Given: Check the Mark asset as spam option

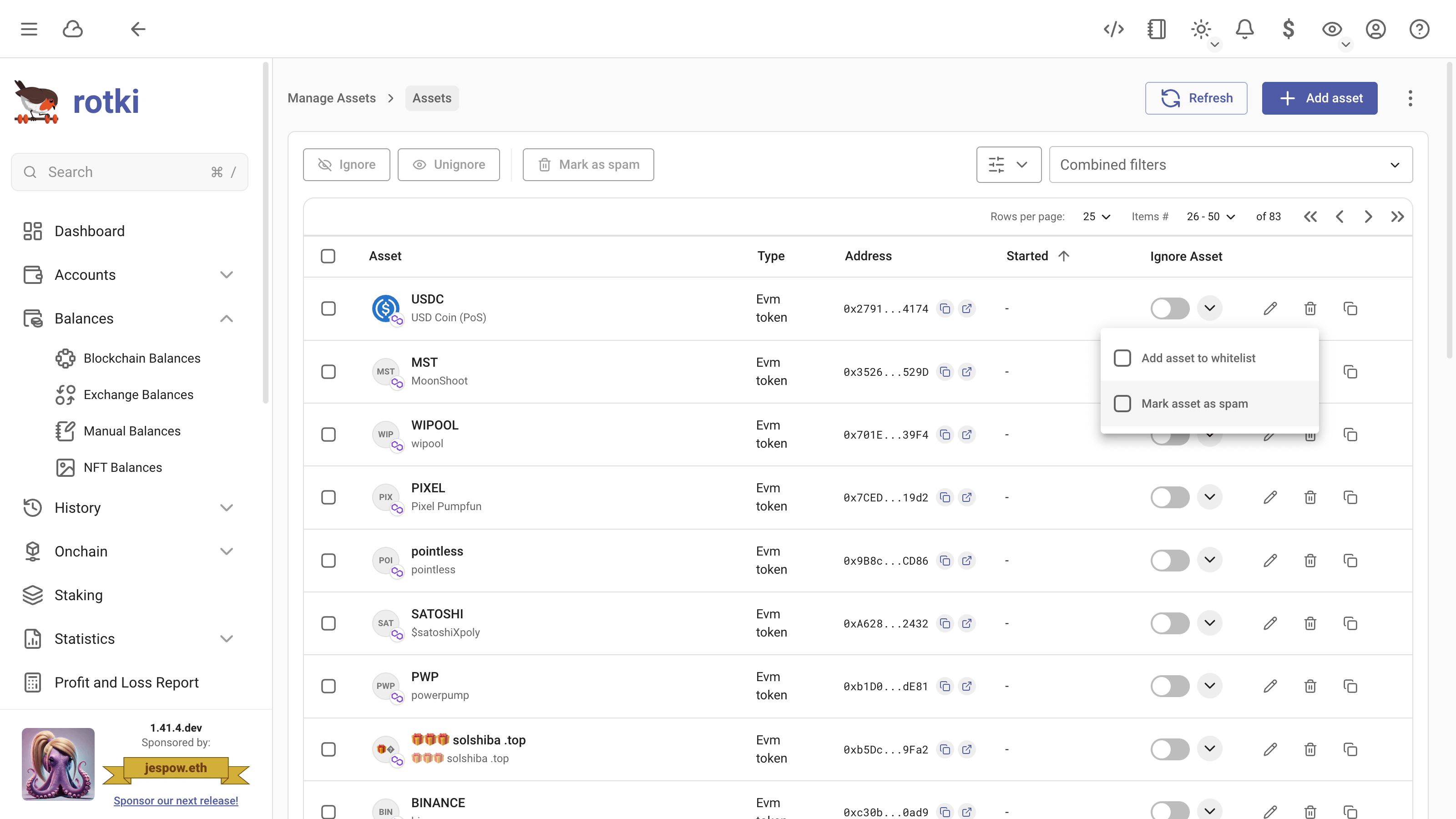Looking at the screenshot, I should tap(1122, 404).
